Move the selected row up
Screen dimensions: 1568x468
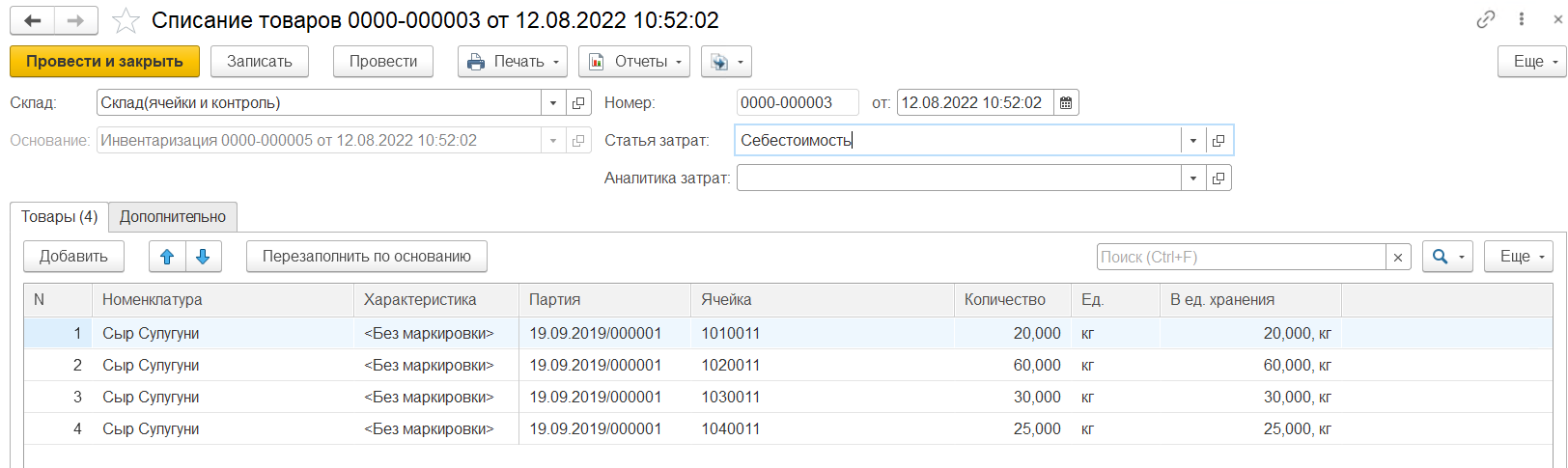[167, 257]
